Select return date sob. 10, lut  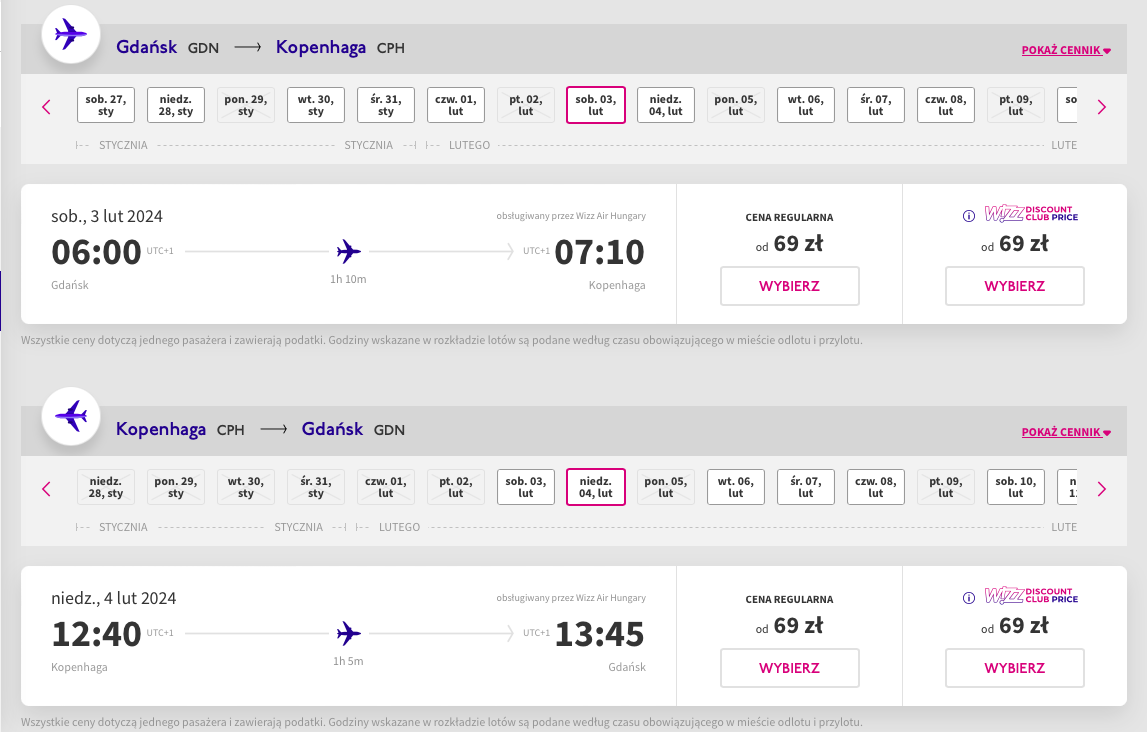point(1016,487)
